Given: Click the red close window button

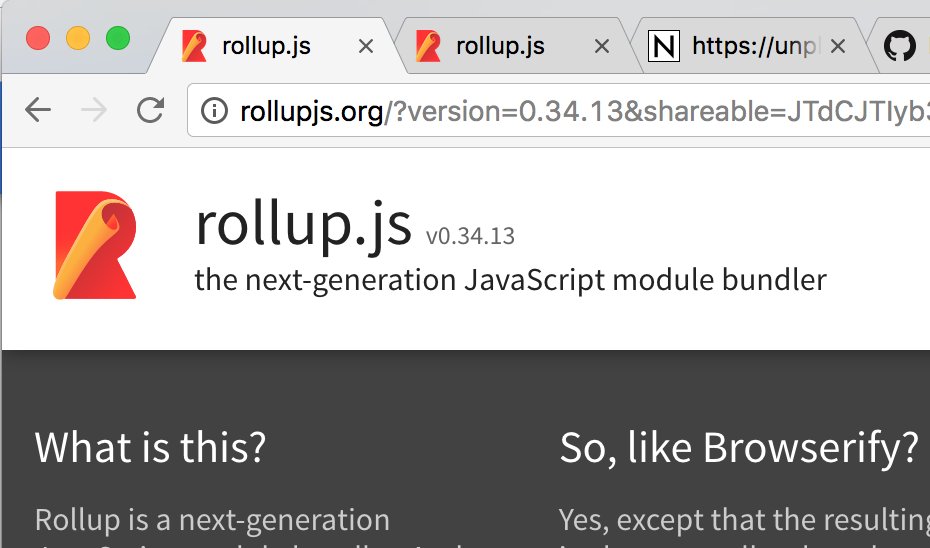Looking at the screenshot, I should [x=38, y=39].
